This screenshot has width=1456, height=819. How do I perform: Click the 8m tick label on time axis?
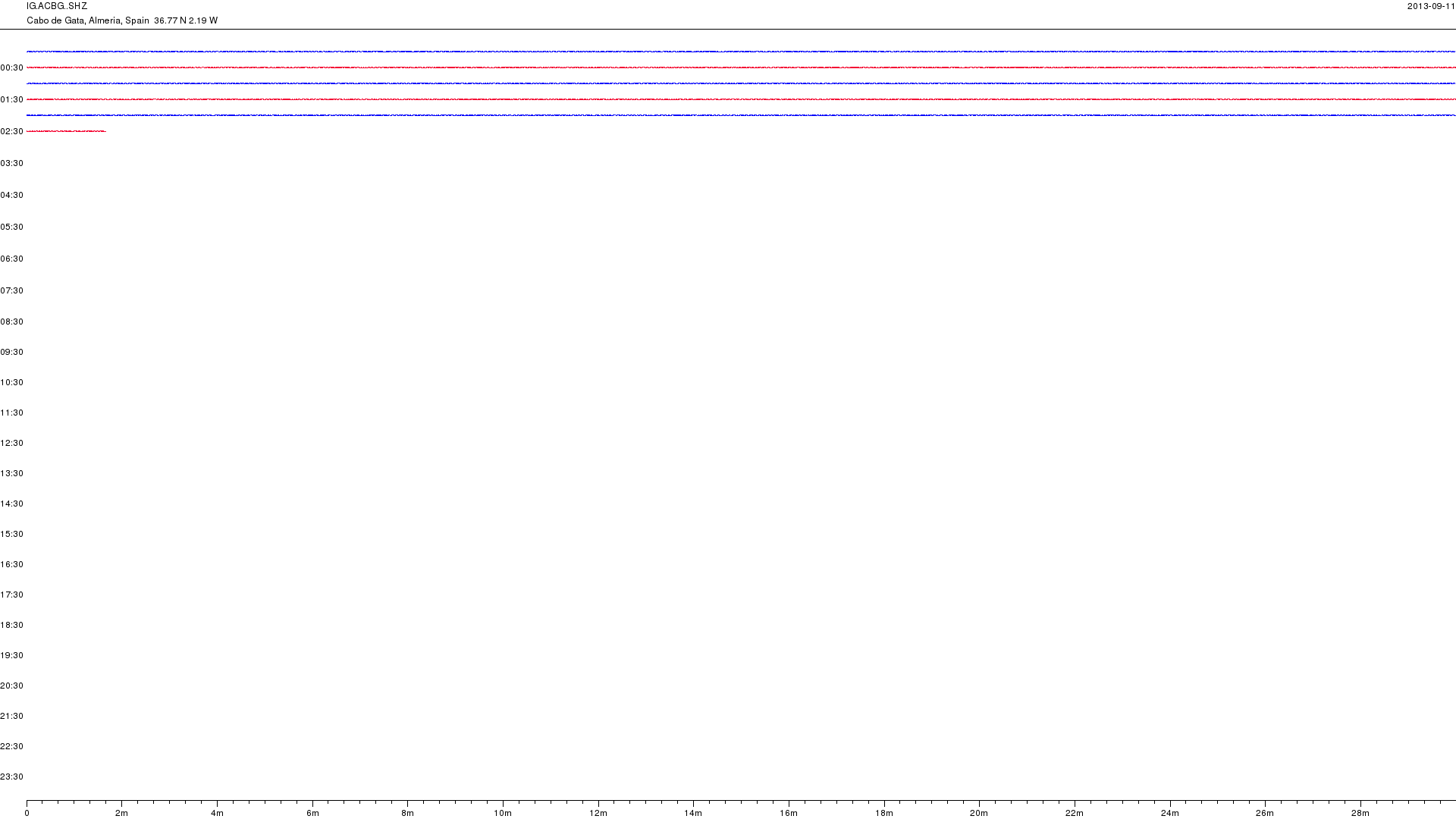point(407,814)
